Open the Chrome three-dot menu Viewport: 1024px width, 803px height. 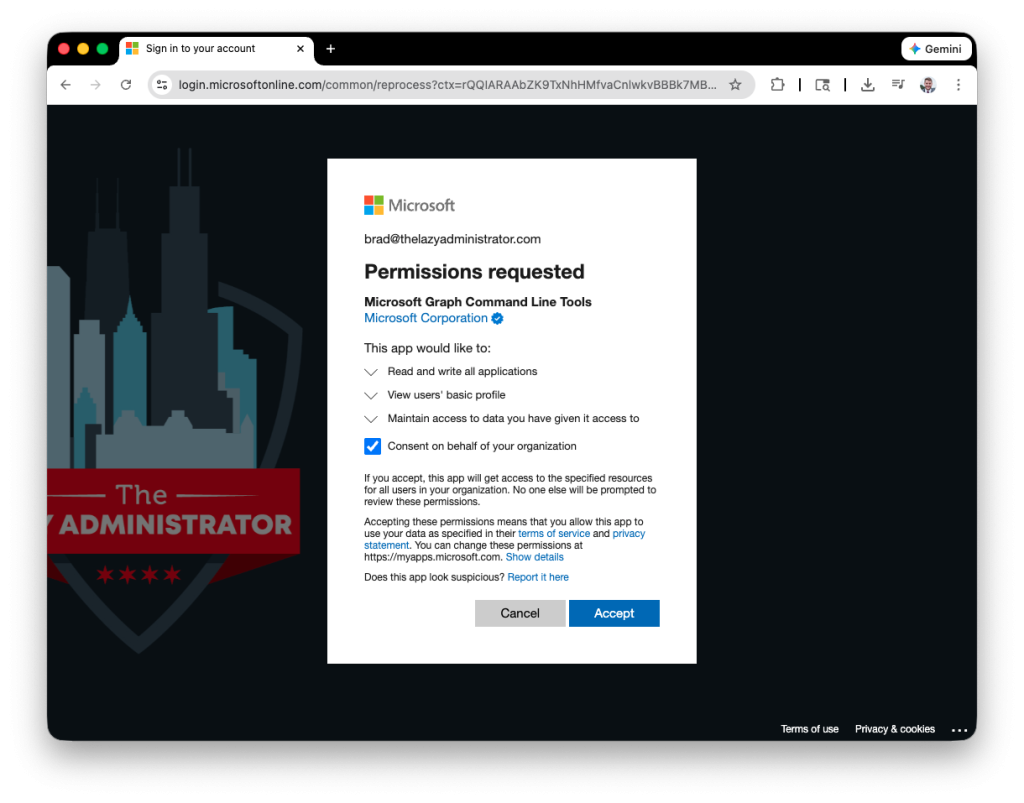[958, 85]
